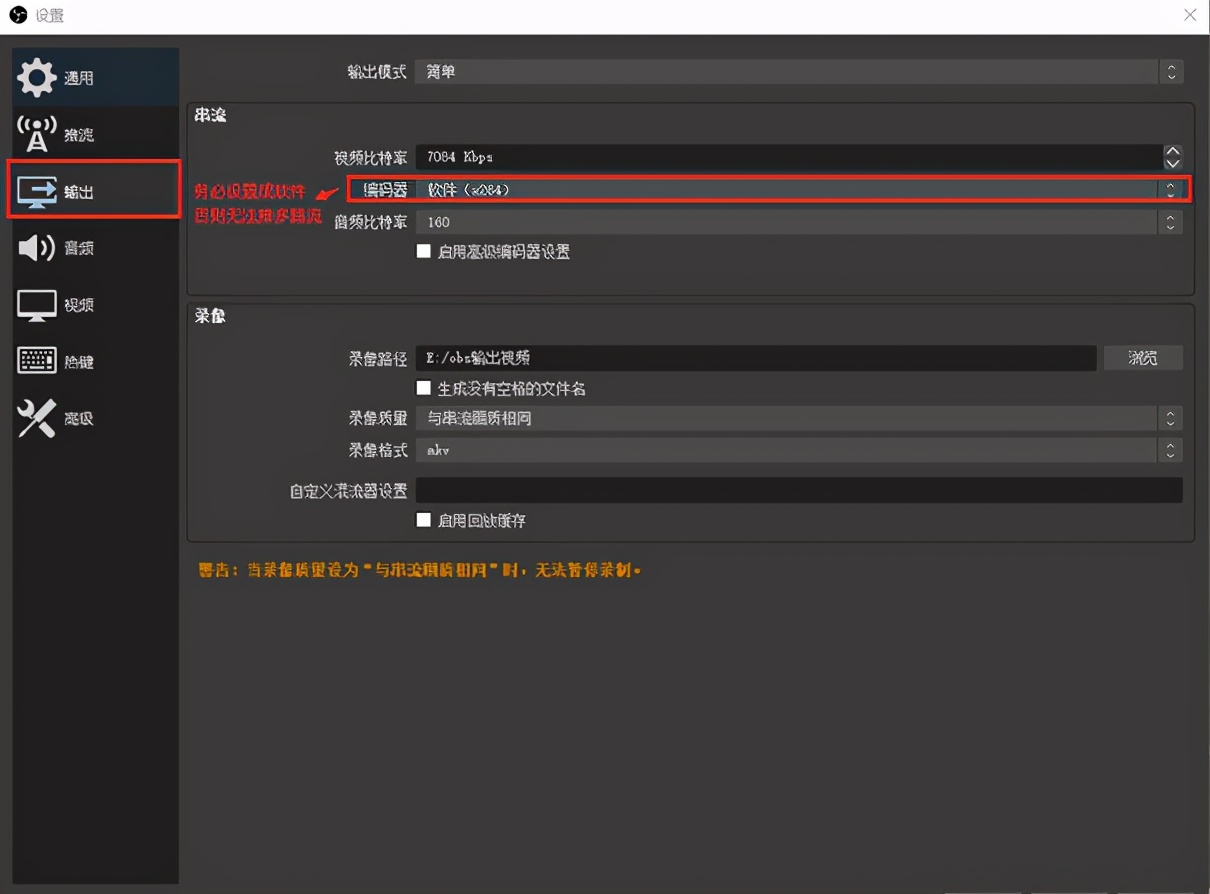Select the 输出 sidebar menu entry

click(x=94, y=190)
